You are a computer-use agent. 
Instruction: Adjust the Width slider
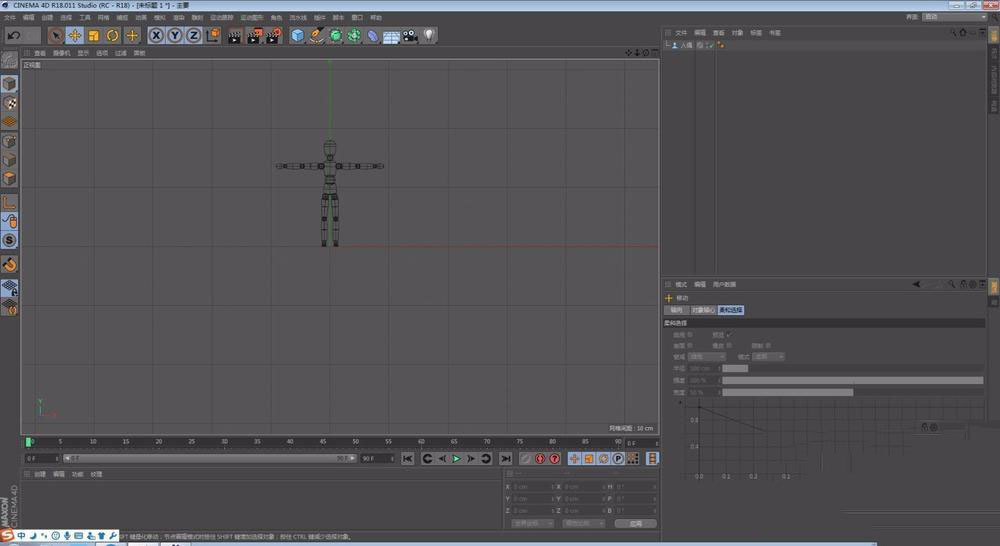click(853, 392)
